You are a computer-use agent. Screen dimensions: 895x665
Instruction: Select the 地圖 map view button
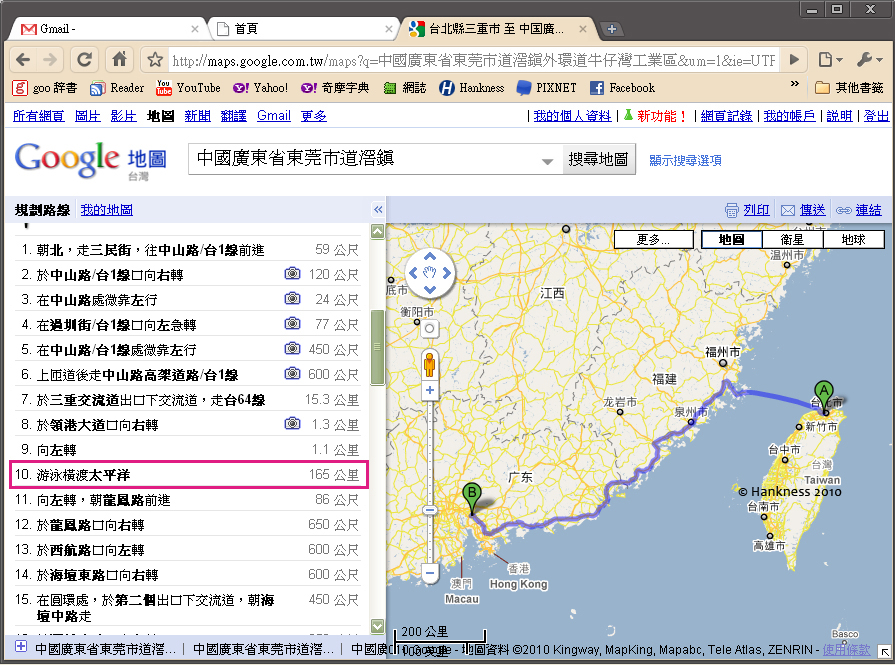click(x=732, y=240)
